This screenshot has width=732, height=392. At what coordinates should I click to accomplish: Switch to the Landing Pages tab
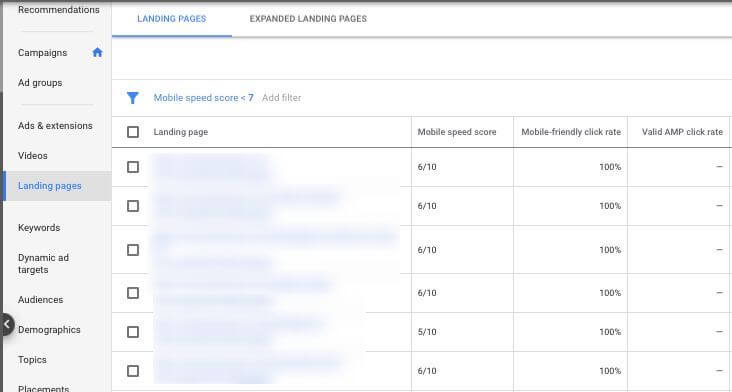click(x=172, y=19)
